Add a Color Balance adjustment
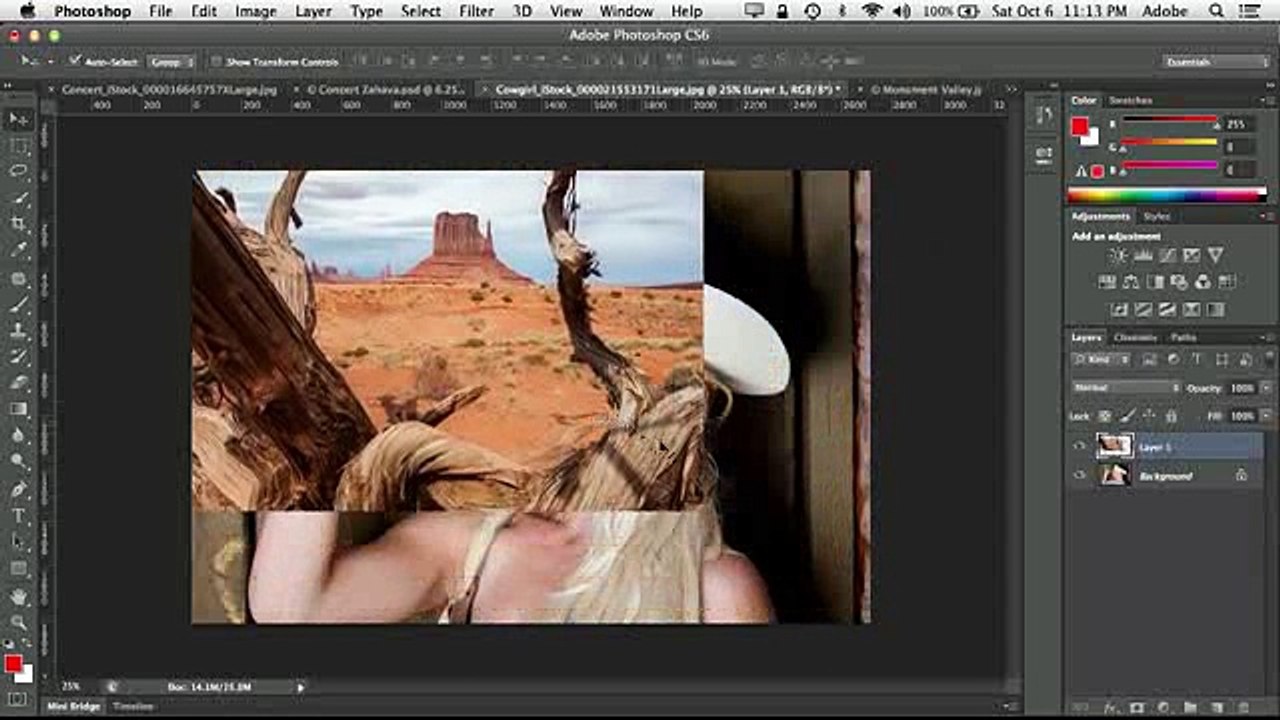1280x720 pixels. tap(1130, 283)
